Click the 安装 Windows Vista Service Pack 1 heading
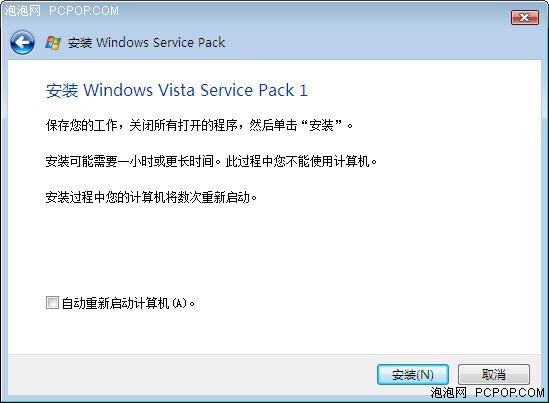The image size is (549, 403). (177, 90)
